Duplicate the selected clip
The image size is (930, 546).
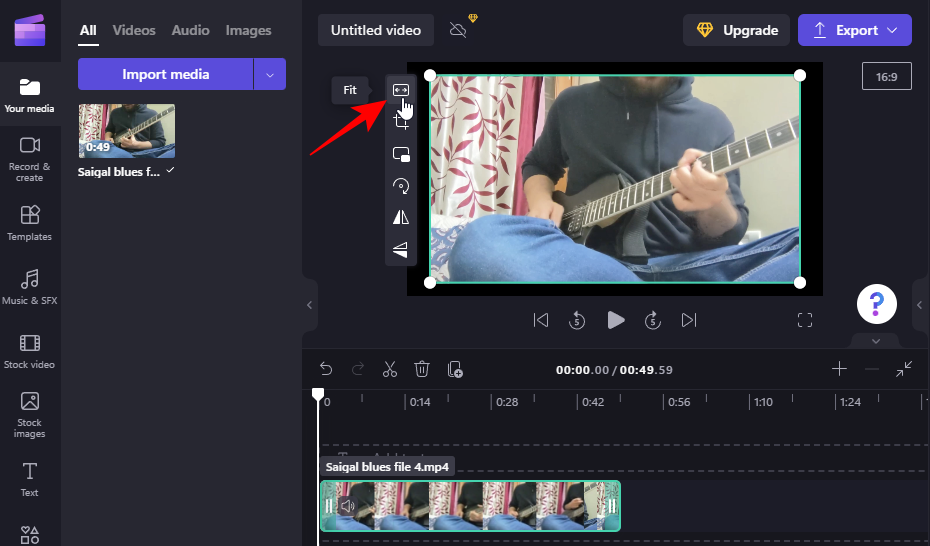(454, 369)
